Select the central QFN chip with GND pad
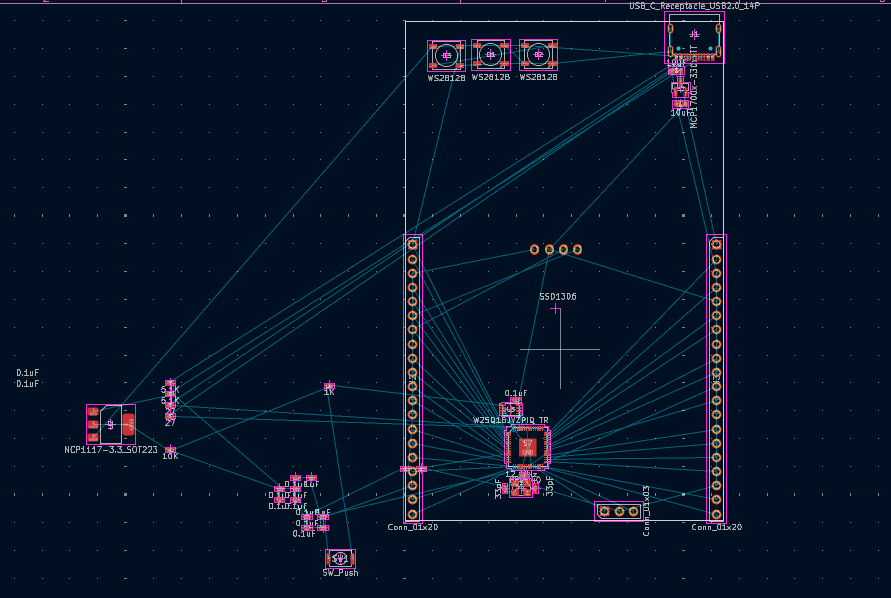This screenshot has width=891, height=598. click(x=527, y=446)
